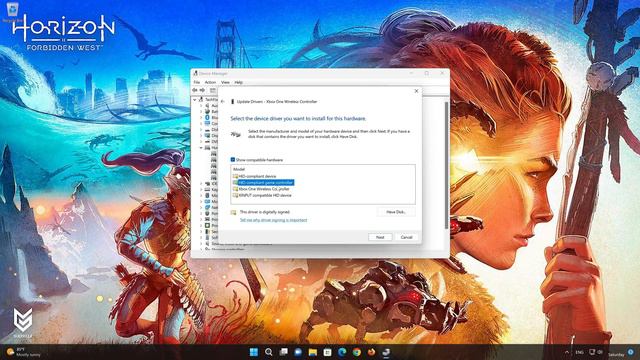Open File Explorer from the taskbar

[x=313, y=352]
